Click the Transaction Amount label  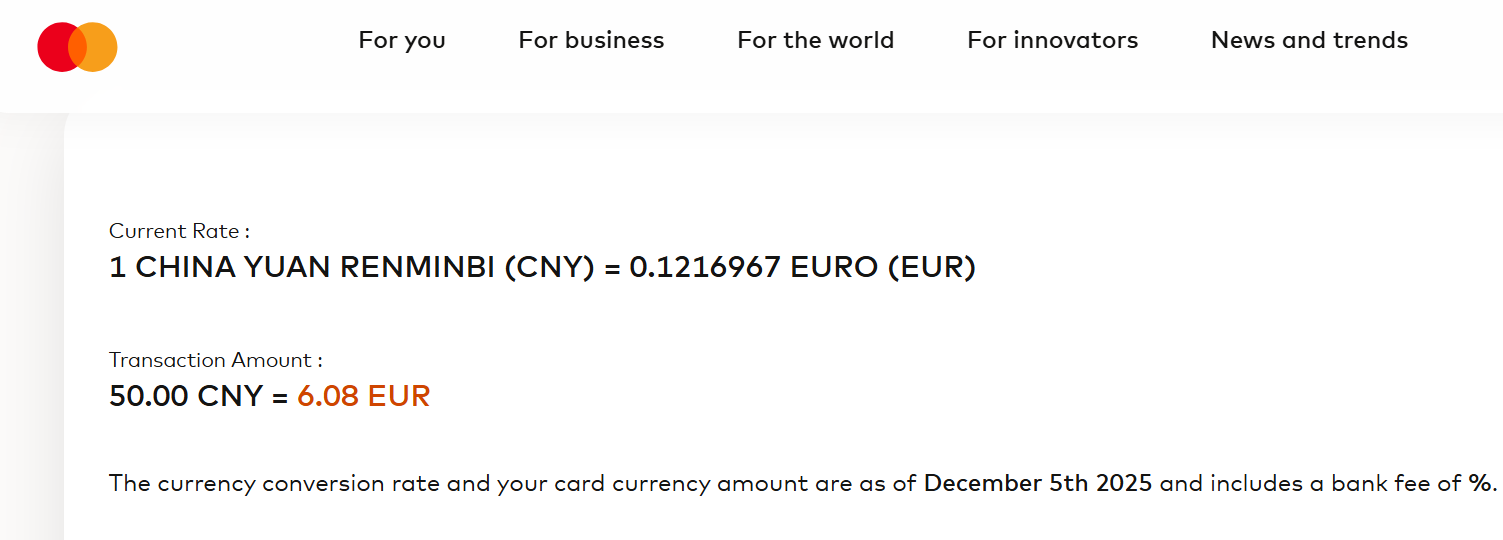click(216, 360)
